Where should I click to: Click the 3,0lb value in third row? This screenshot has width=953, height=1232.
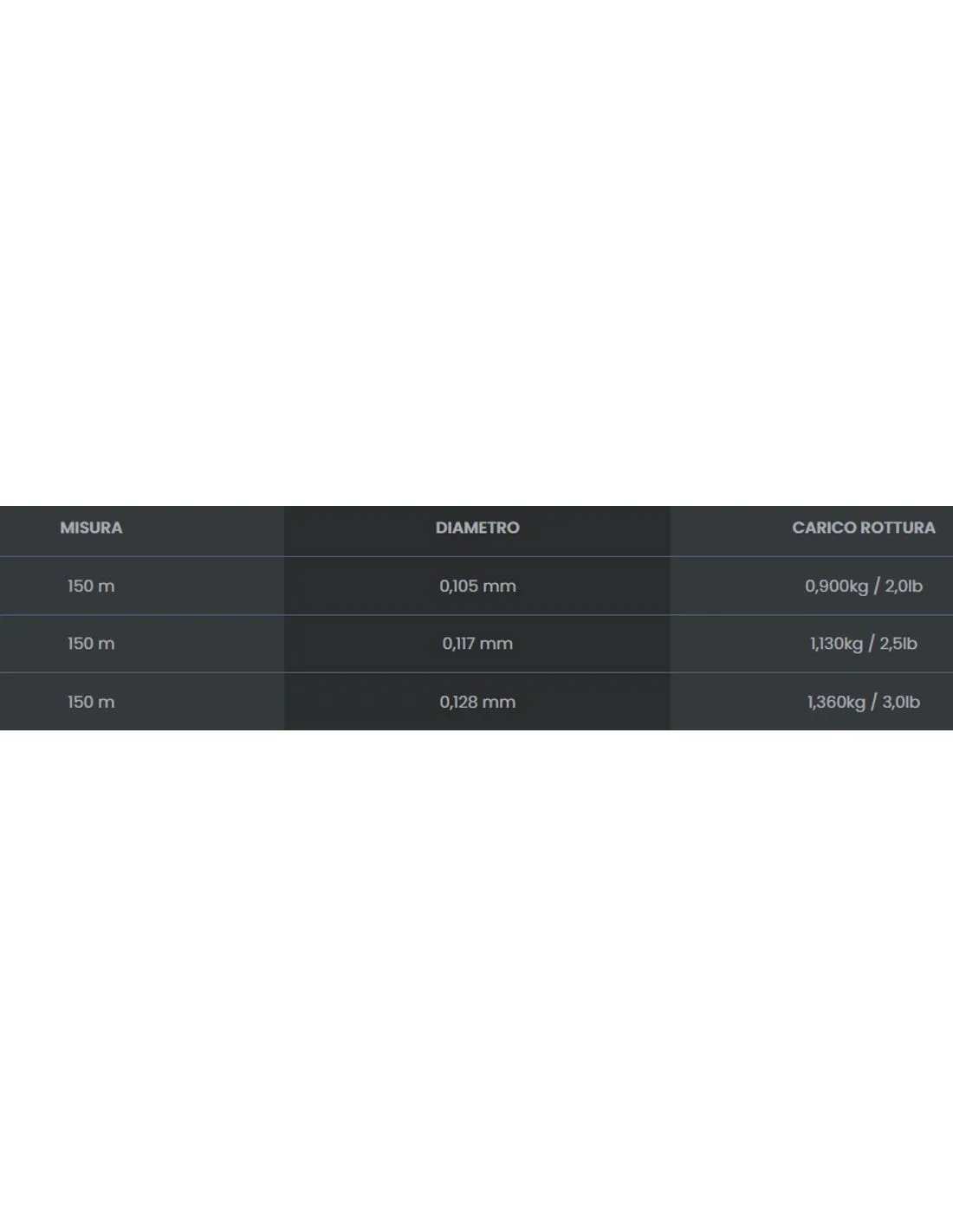[901, 702]
